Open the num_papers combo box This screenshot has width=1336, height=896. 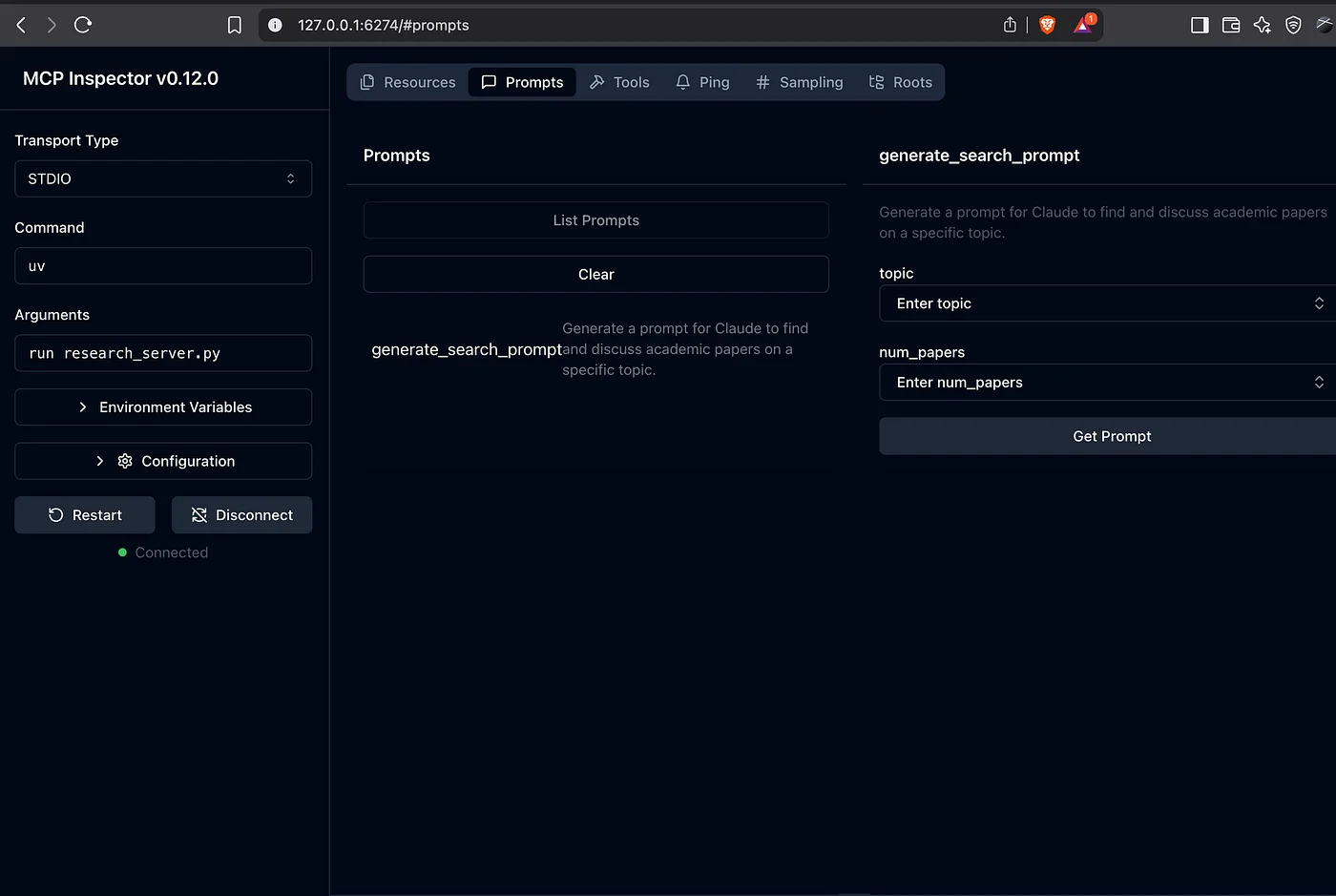[x=1107, y=383]
